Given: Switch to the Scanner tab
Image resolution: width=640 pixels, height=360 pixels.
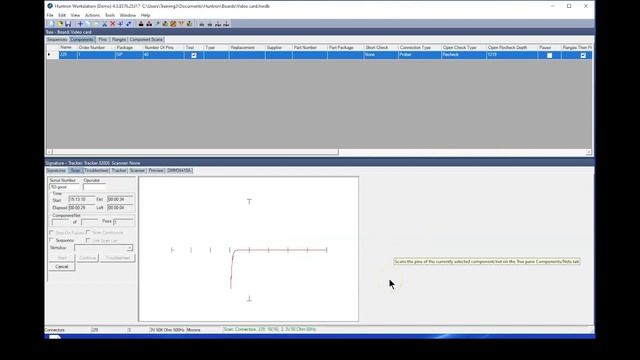Looking at the screenshot, I should tap(137, 171).
